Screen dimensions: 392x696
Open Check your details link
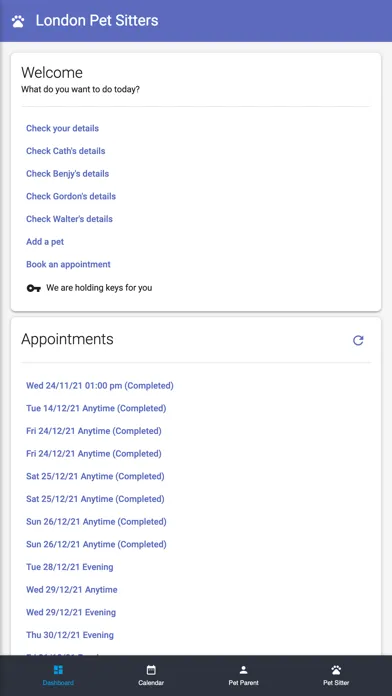coord(63,128)
